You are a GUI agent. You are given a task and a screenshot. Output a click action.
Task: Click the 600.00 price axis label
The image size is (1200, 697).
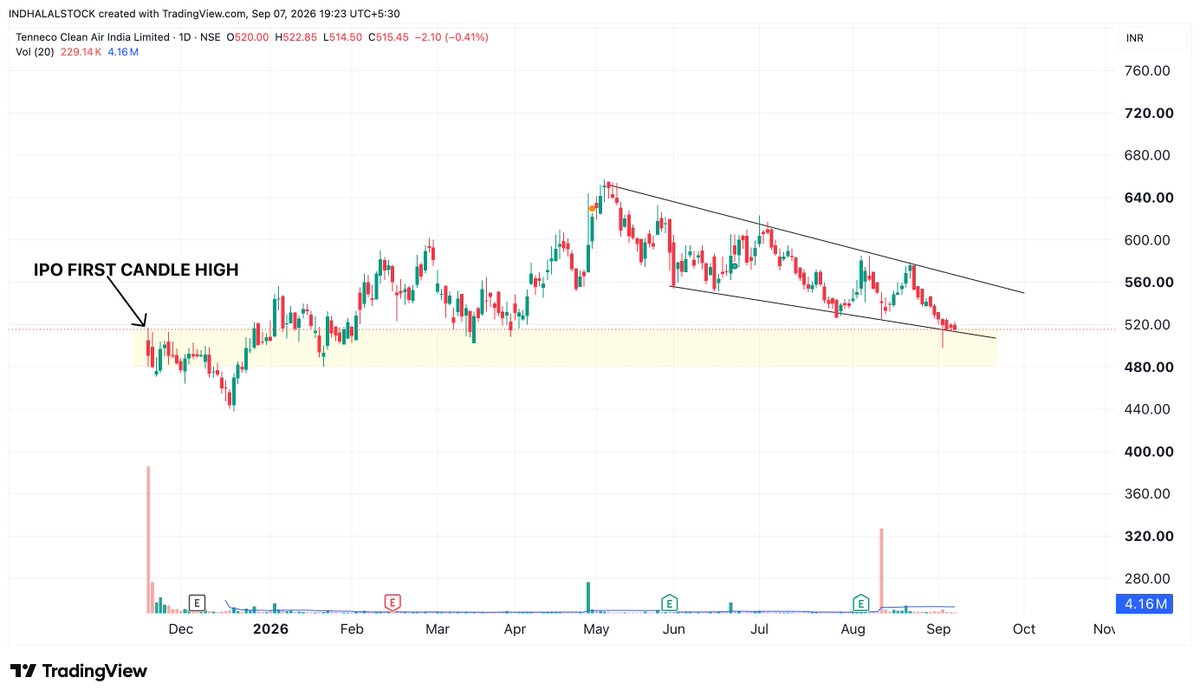click(x=1147, y=240)
